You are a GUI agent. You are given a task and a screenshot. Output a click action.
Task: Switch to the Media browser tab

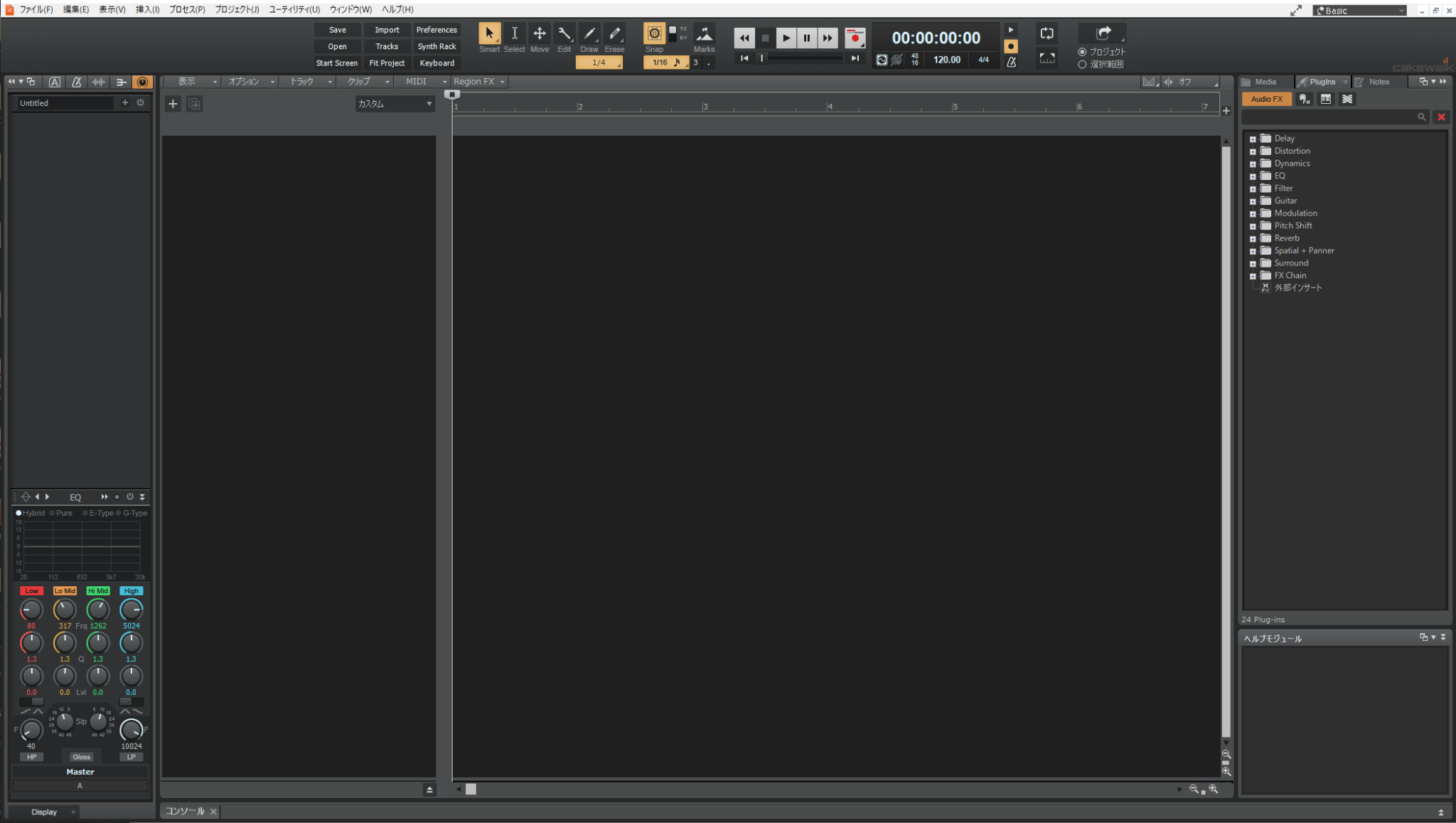coord(1265,82)
